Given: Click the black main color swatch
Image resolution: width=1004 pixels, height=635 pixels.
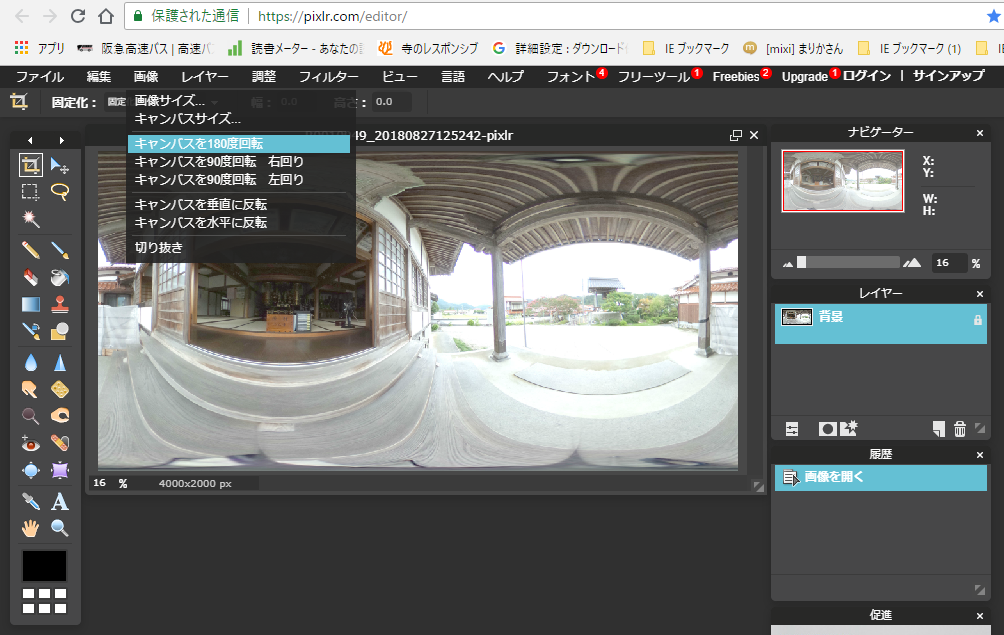Looking at the screenshot, I should coord(44,567).
